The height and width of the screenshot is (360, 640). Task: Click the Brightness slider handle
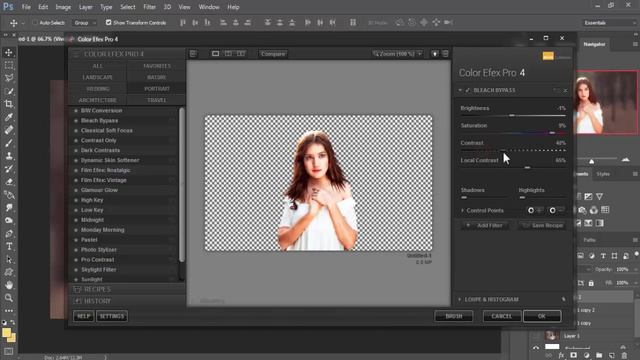click(512, 116)
